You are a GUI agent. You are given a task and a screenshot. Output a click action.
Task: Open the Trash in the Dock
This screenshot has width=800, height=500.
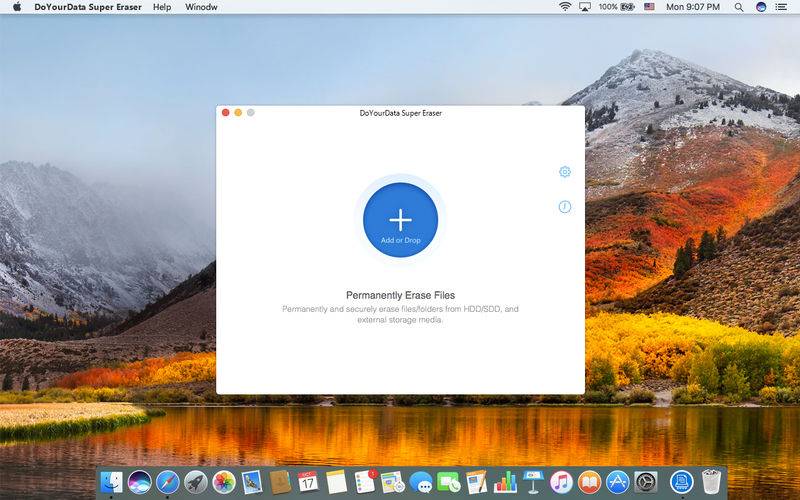[x=711, y=482]
